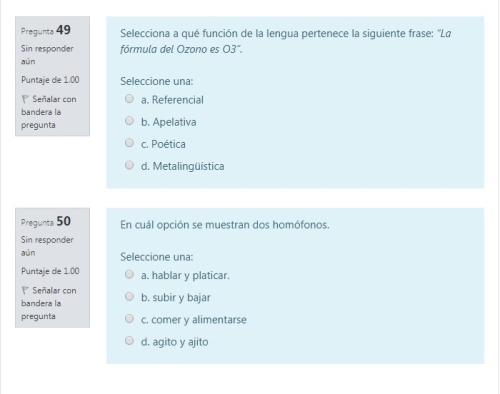Mark option d. Metalingüística
500x394 pixels.
coord(129,165)
